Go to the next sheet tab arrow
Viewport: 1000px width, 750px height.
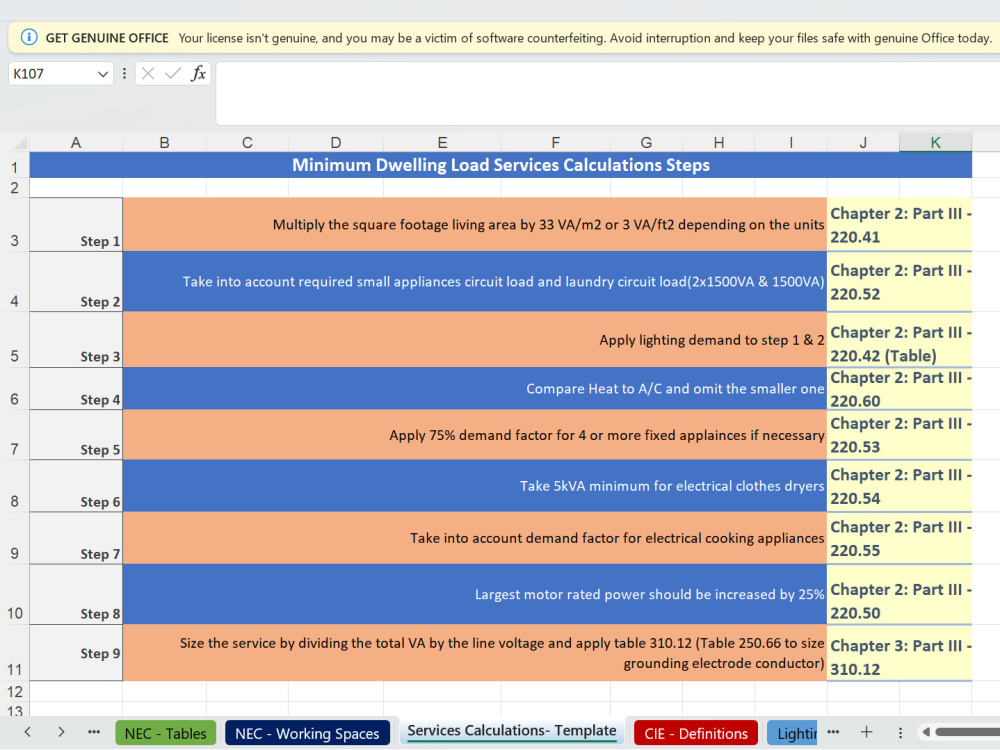61,732
